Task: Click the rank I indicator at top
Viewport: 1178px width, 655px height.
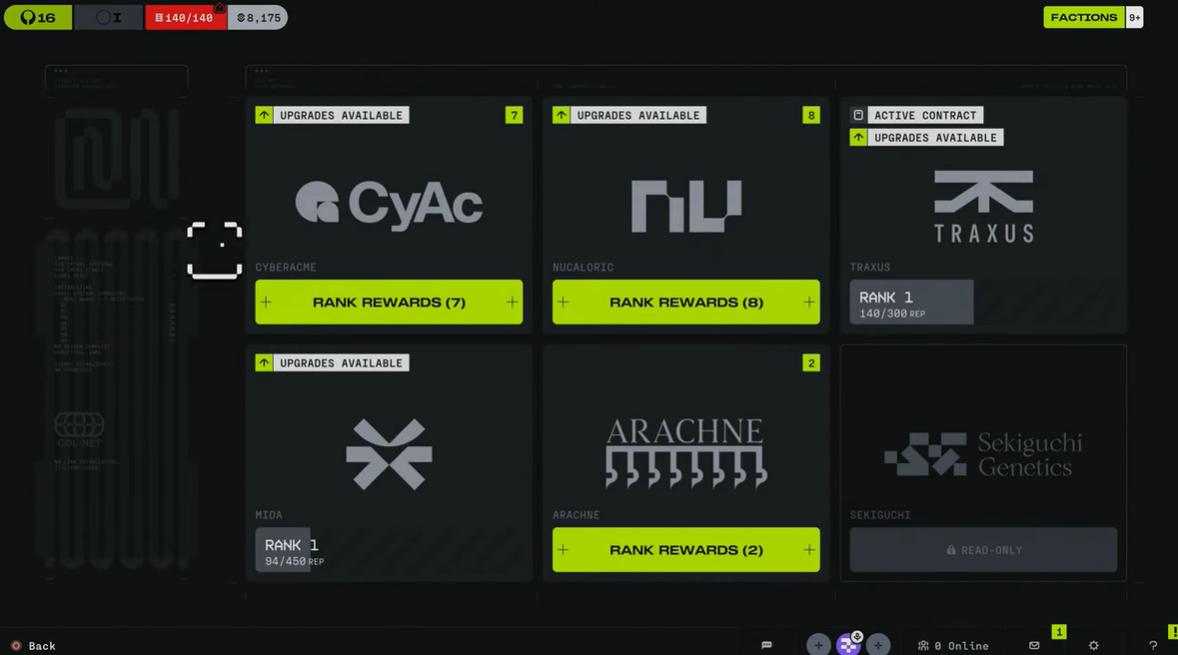Action: (109, 17)
